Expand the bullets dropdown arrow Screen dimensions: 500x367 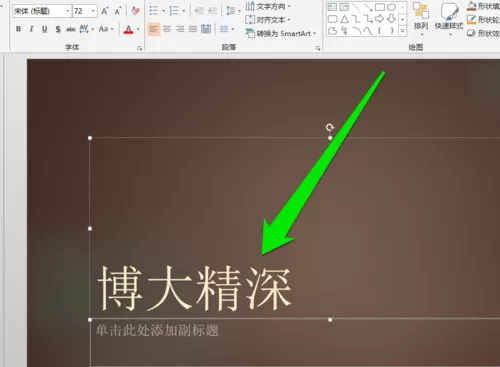tap(163, 11)
